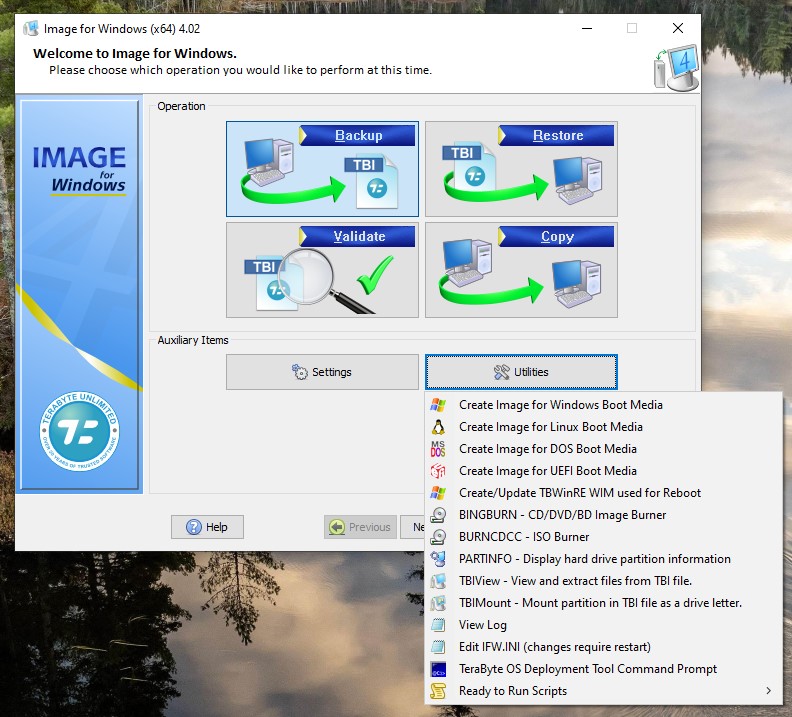Expand the Ready to Run Scripts submenu arrow
This screenshot has width=792, height=717.
(768, 691)
